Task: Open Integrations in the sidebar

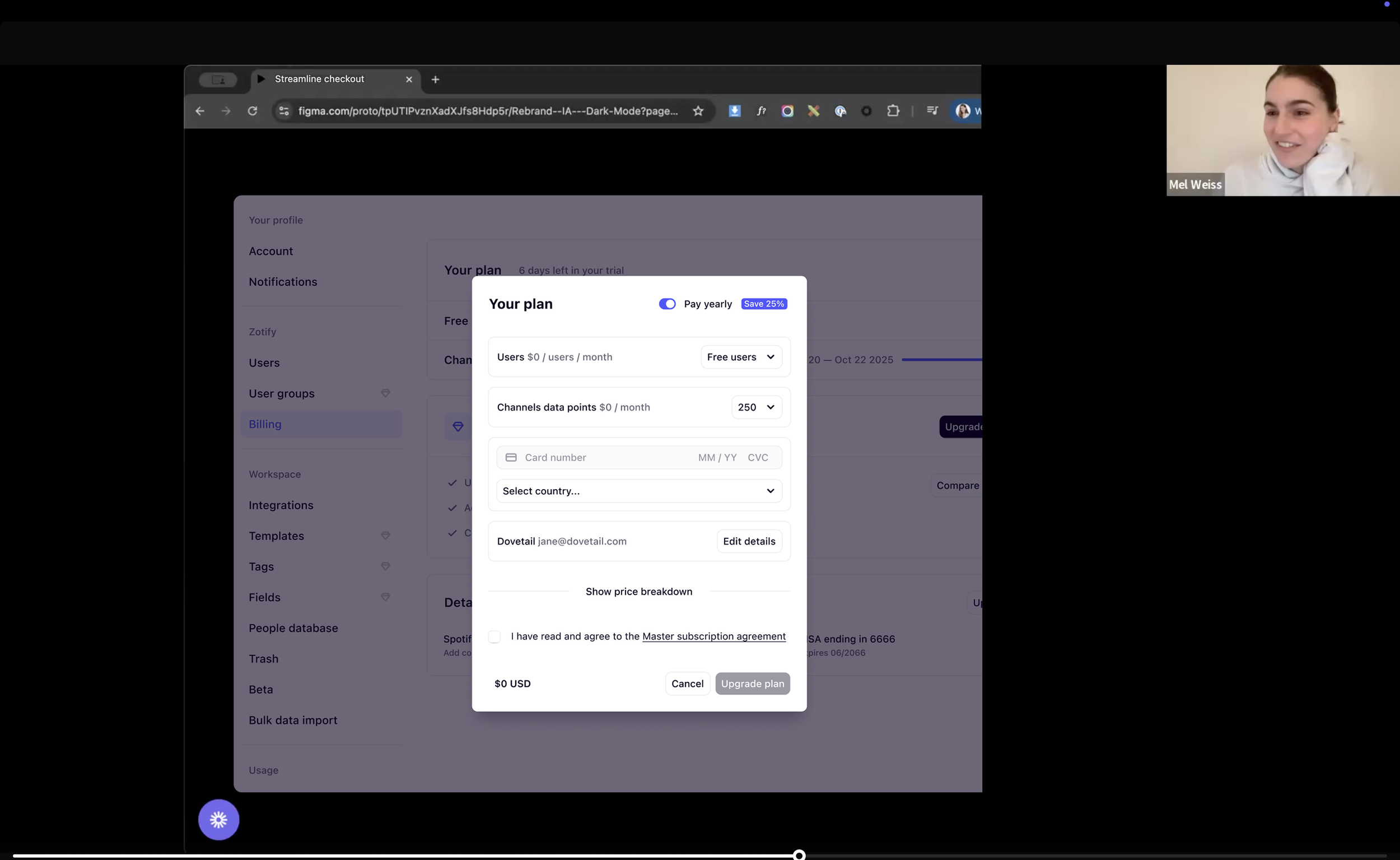Action: [281, 505]
